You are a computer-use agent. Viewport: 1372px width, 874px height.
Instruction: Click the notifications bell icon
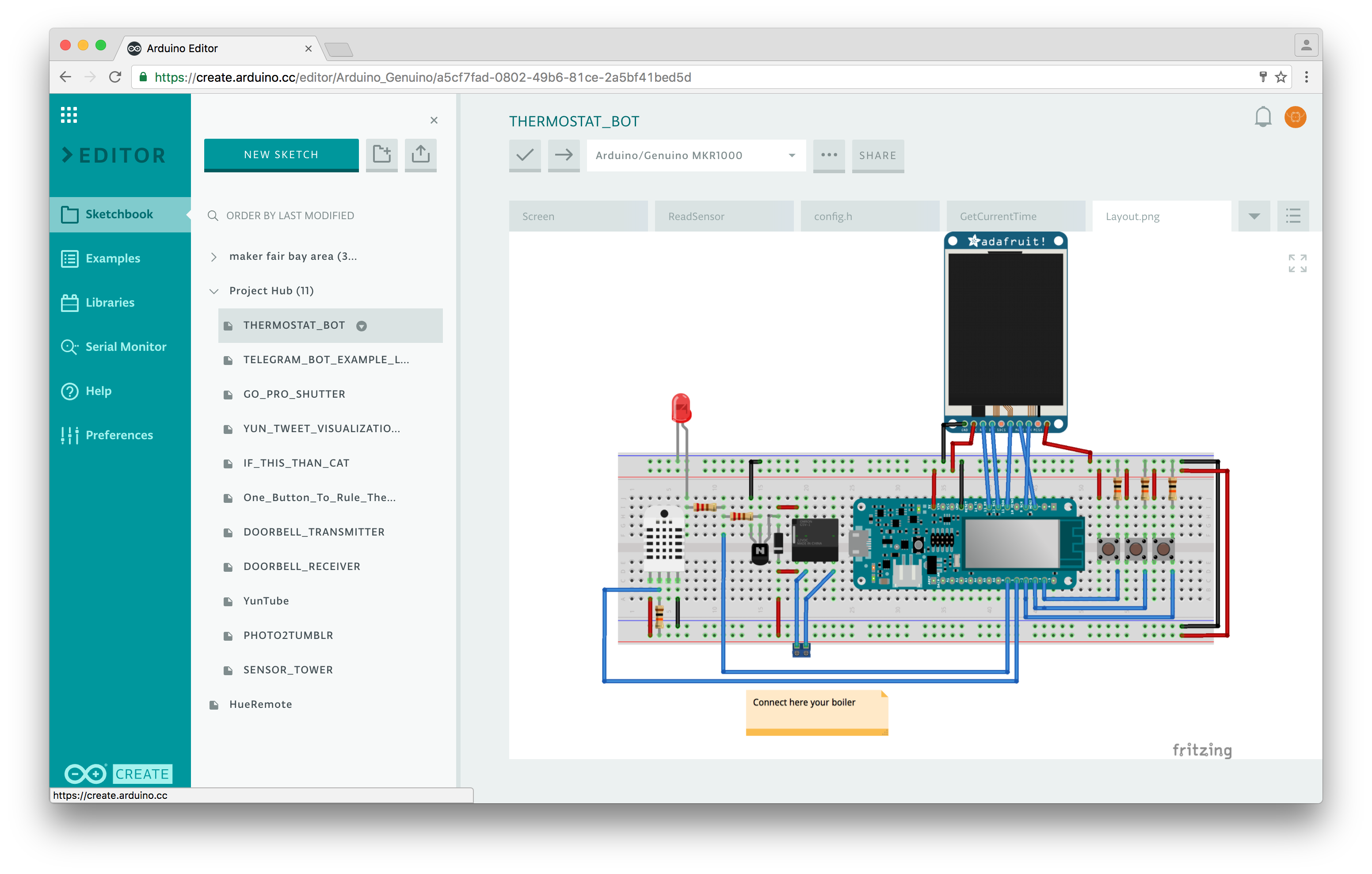coord(1262,117)
